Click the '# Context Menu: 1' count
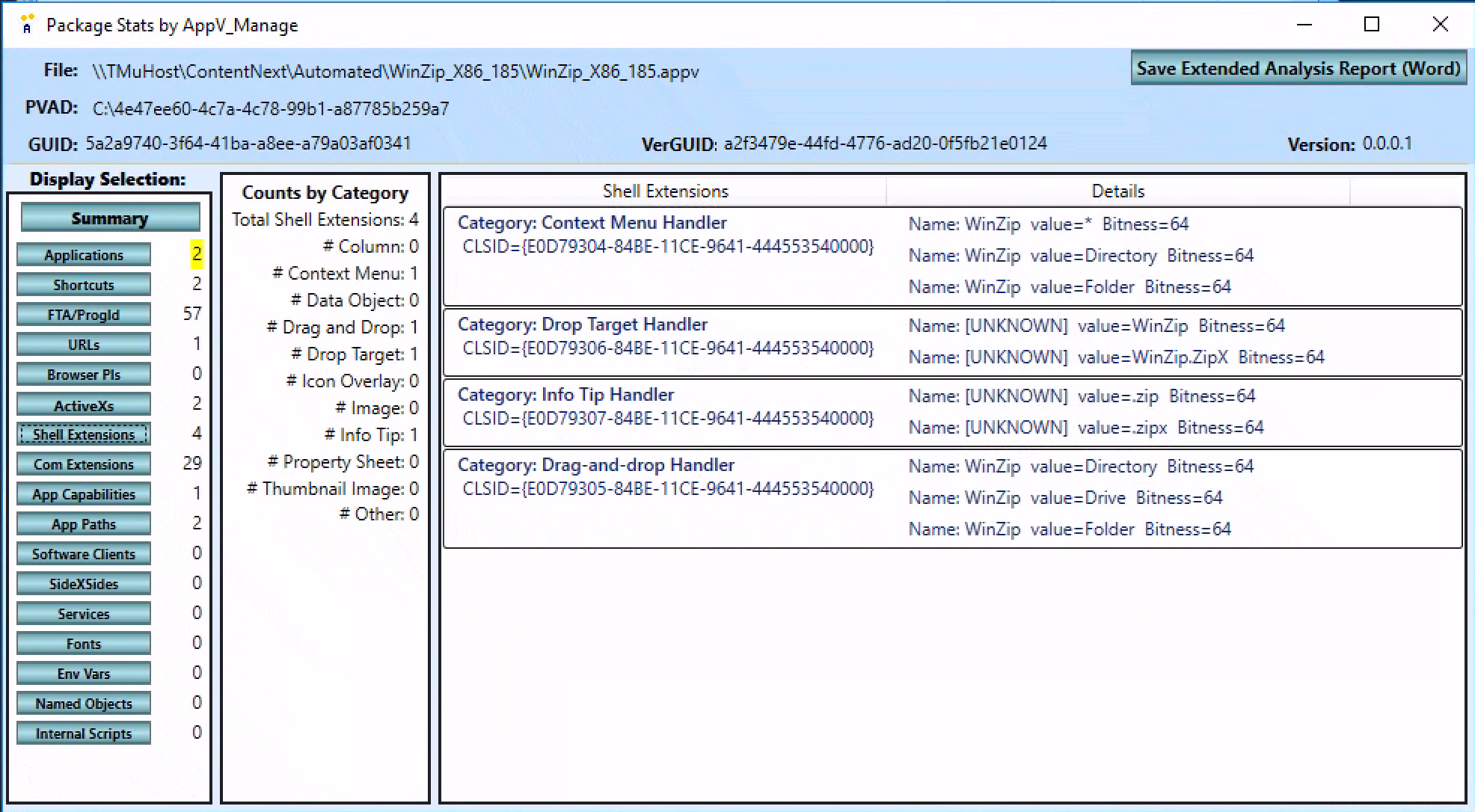The width and height of the screenshot is (1475, 812). pos(345,274)
